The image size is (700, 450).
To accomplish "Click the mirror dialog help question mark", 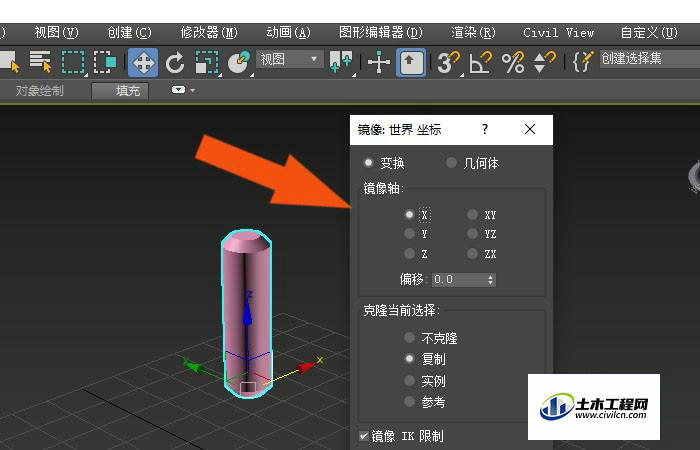I will tap(485, 129).
